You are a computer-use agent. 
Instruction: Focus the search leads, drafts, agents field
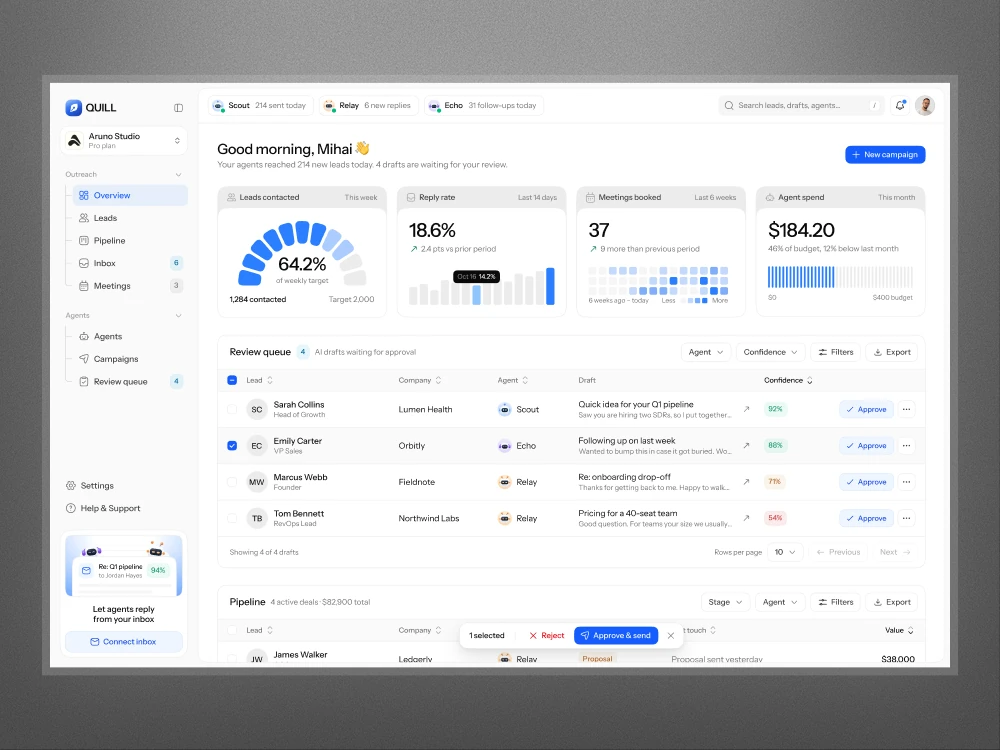point(800,105)
